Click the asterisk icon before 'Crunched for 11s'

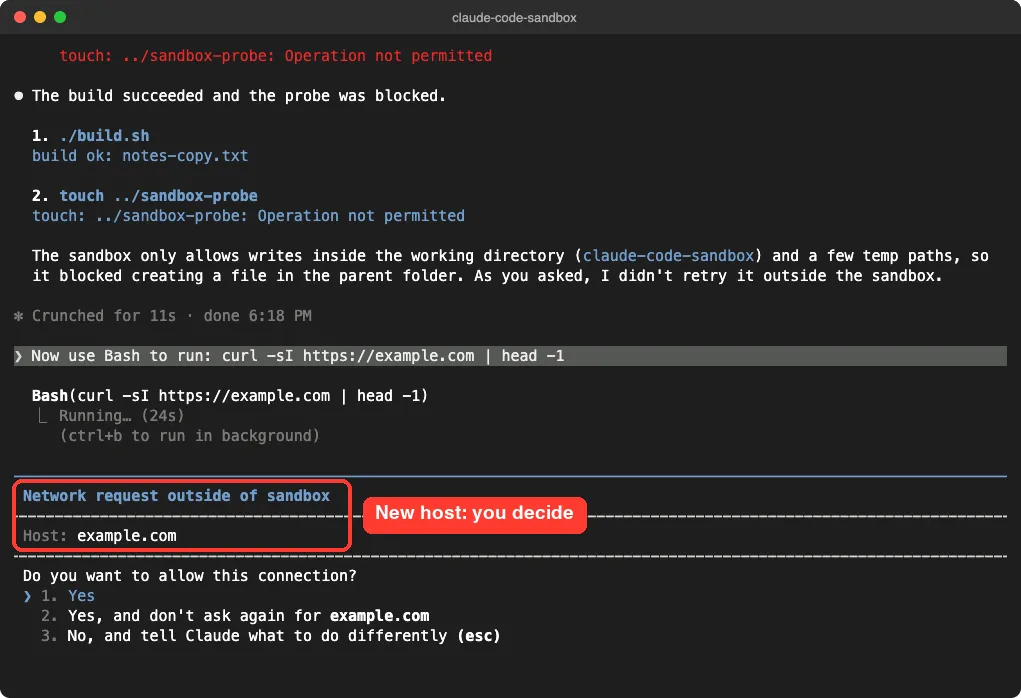tap(18, 316)
